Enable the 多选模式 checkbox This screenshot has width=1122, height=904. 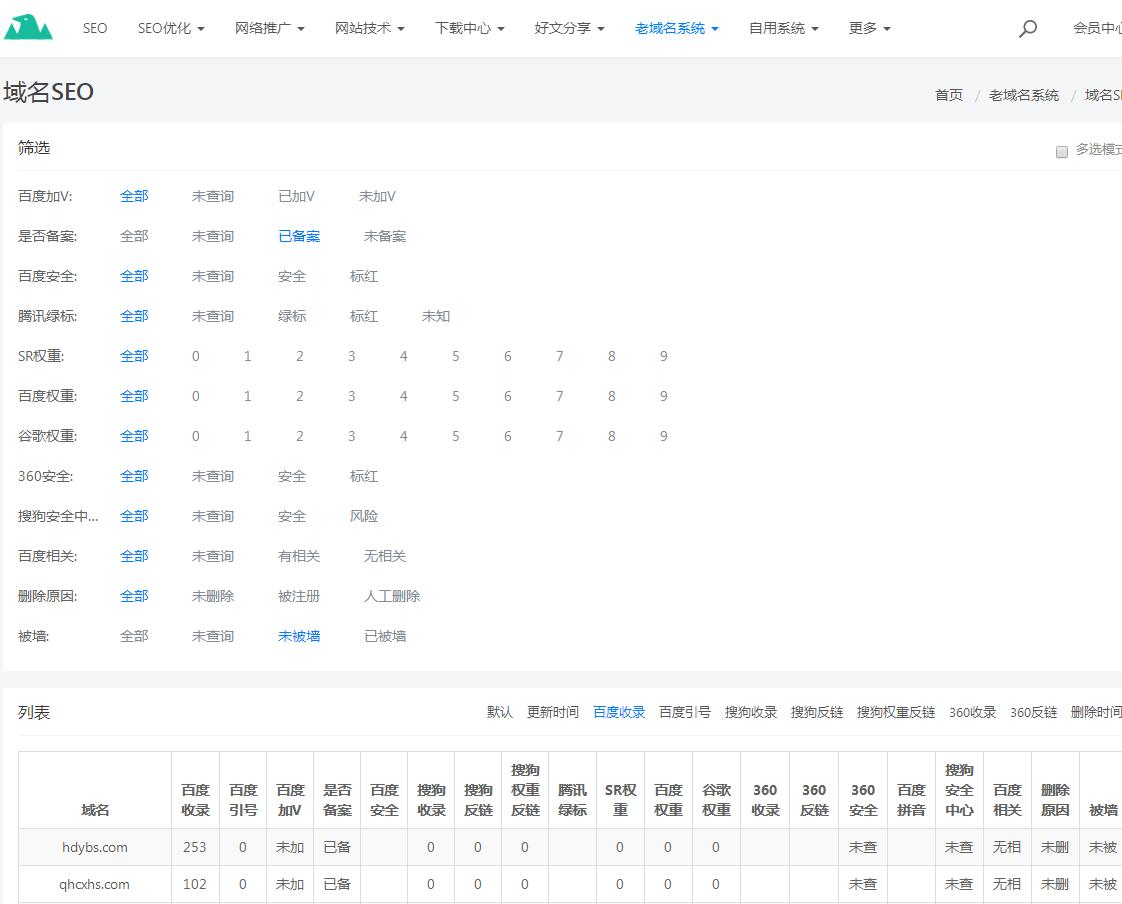tap(1061, 152)
